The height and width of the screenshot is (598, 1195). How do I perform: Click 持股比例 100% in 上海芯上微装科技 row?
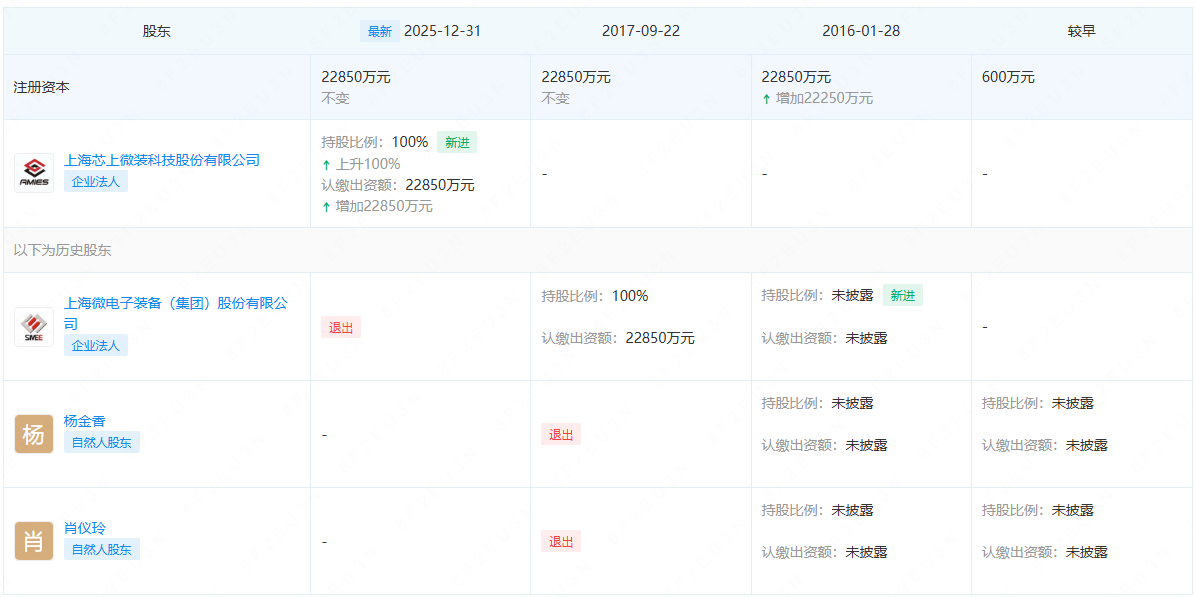(x=375, y=142)
